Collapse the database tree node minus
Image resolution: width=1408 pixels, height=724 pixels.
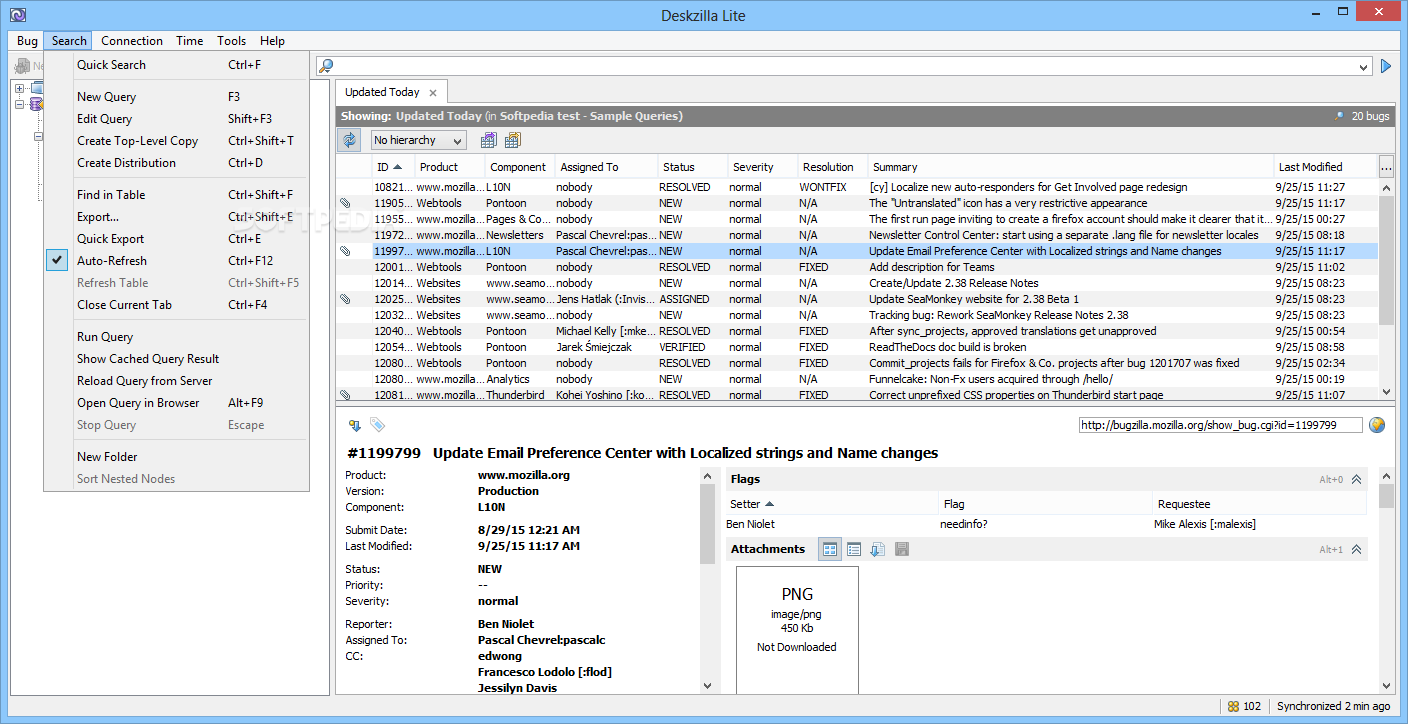19,104
